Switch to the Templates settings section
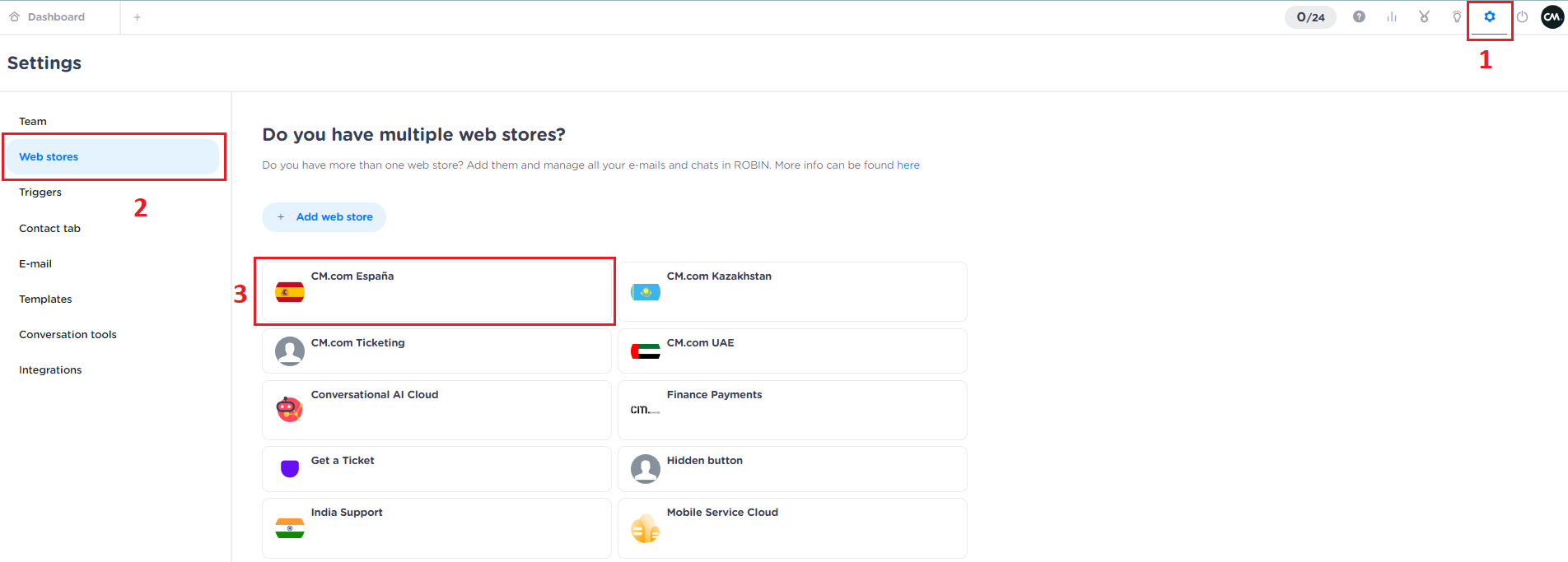 (x=45, y=299)
